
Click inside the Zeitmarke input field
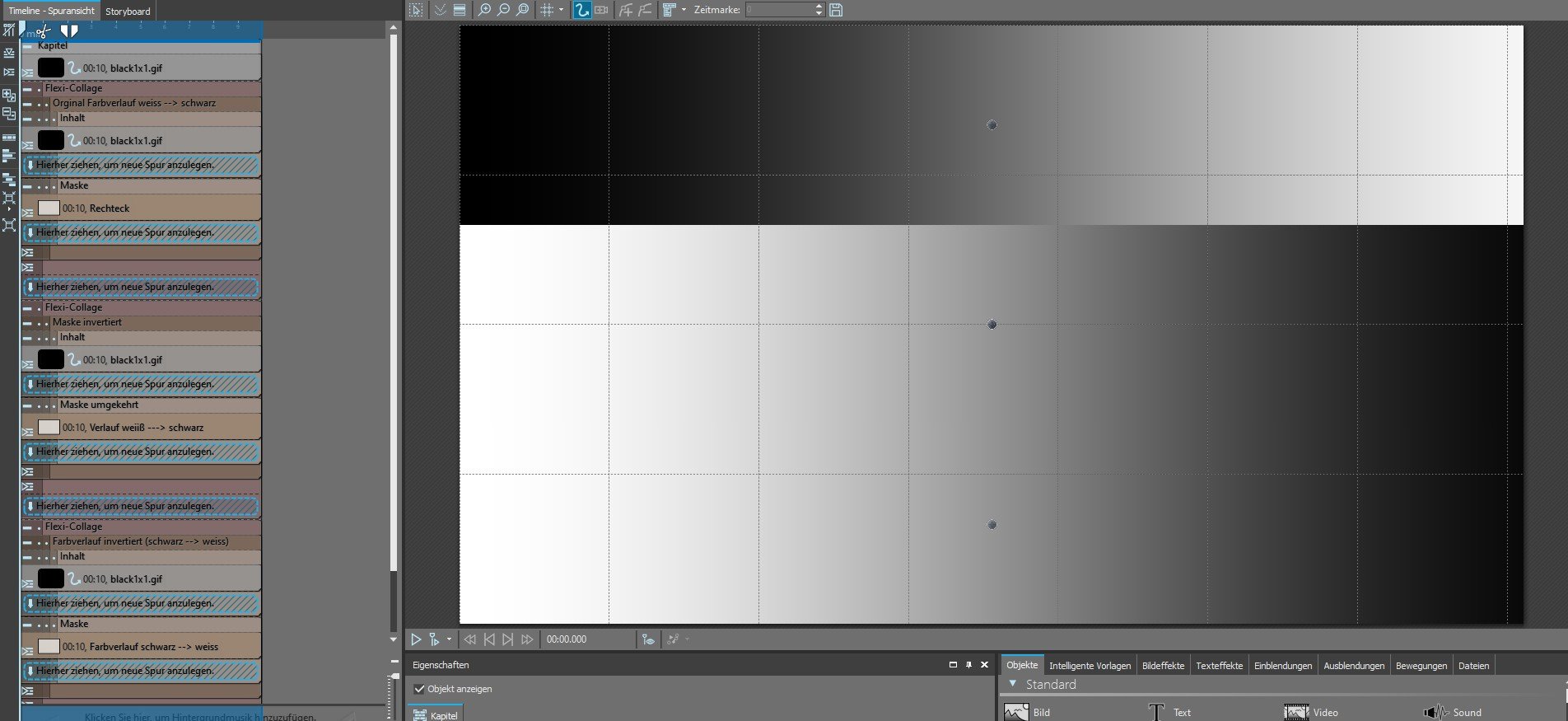pyautogui.click(x=778, y=10)
